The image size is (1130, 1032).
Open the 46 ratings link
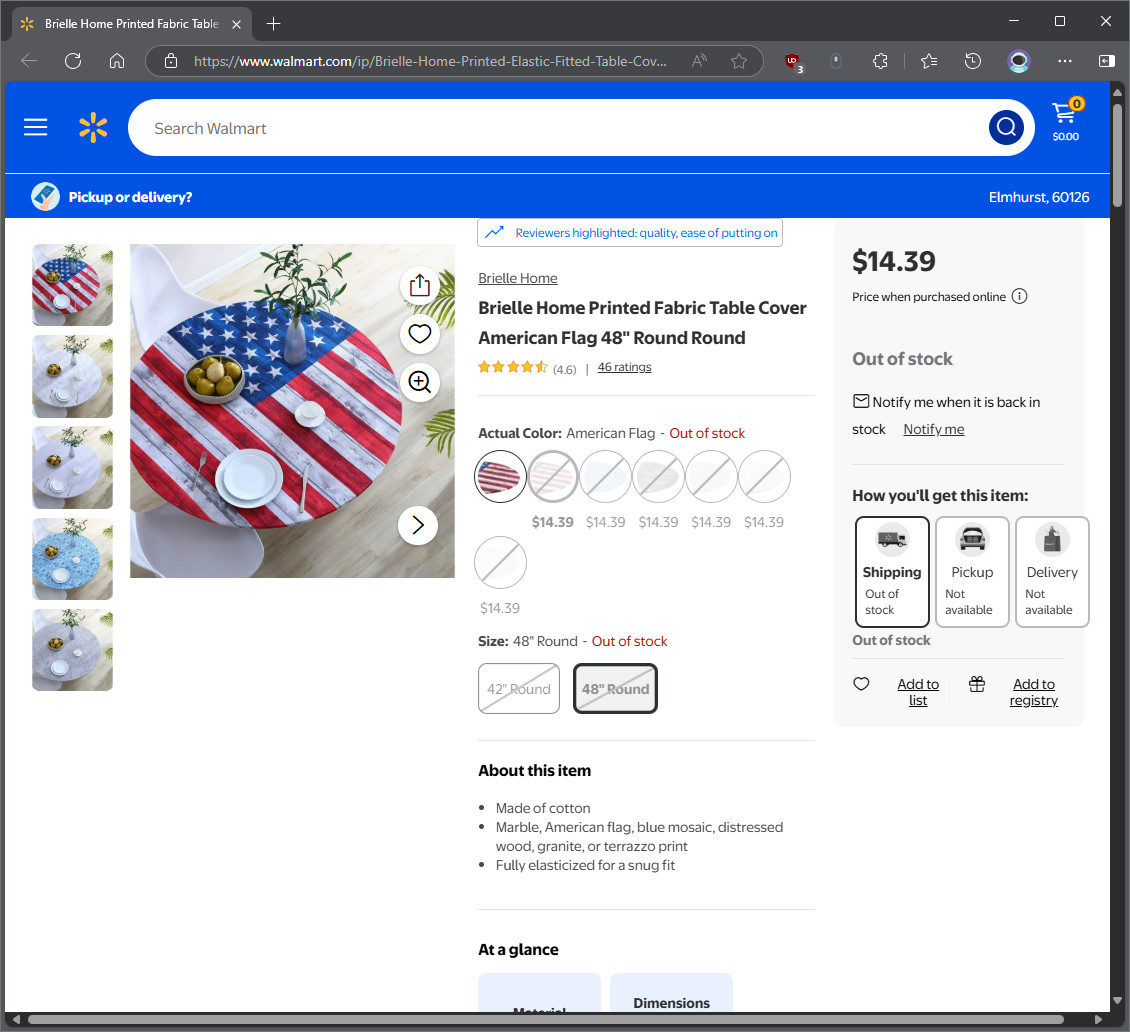coord(624,367)
